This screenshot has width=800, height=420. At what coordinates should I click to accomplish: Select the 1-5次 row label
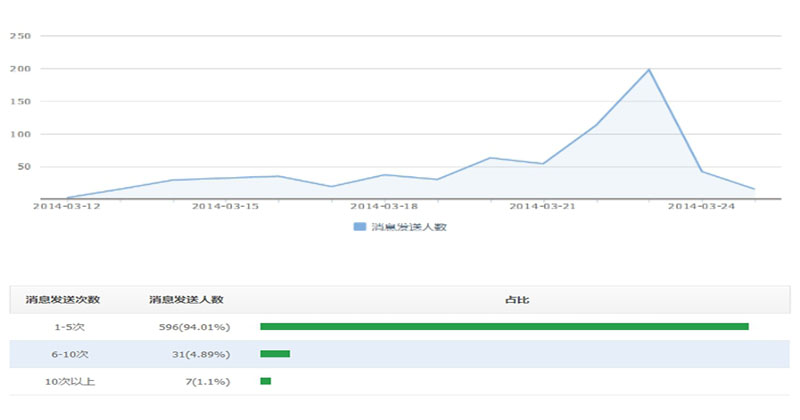tap(71, 327)
